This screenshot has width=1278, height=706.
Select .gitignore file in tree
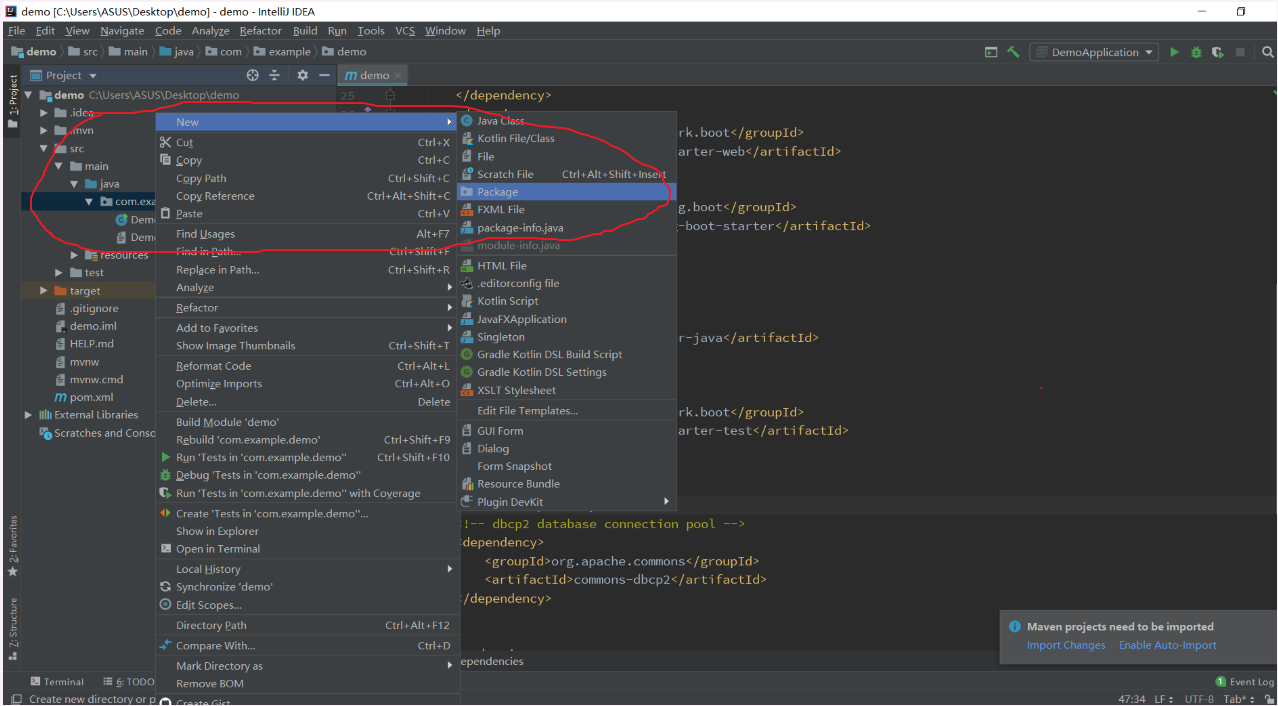[x=86, y=309]
